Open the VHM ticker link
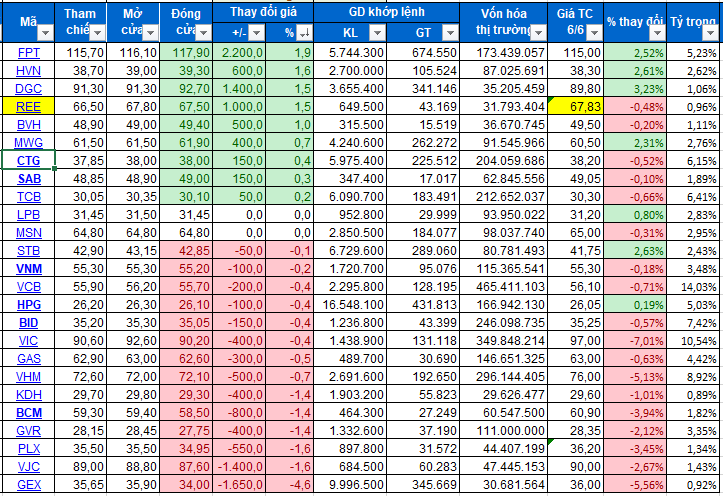Viewport: 723px width, 496px height. (x=29, y=377)
